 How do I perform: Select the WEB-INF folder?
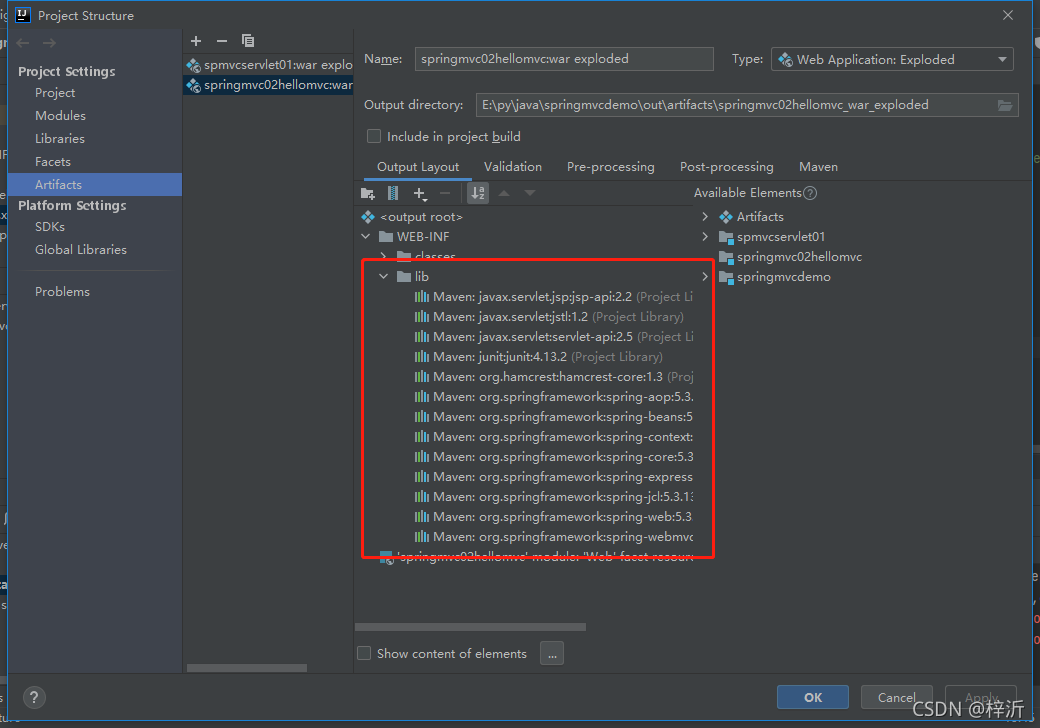pyautogui.click(x=422, y=237)
